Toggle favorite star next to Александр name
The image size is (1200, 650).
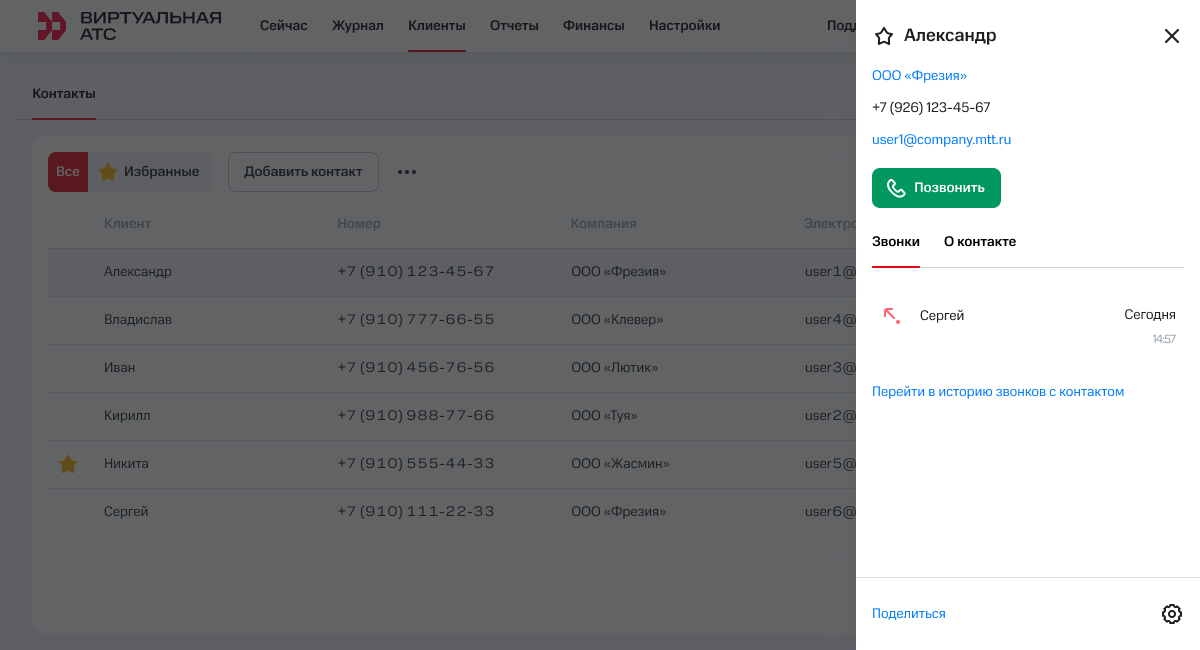pyautogui.click(x=883, y=37)
